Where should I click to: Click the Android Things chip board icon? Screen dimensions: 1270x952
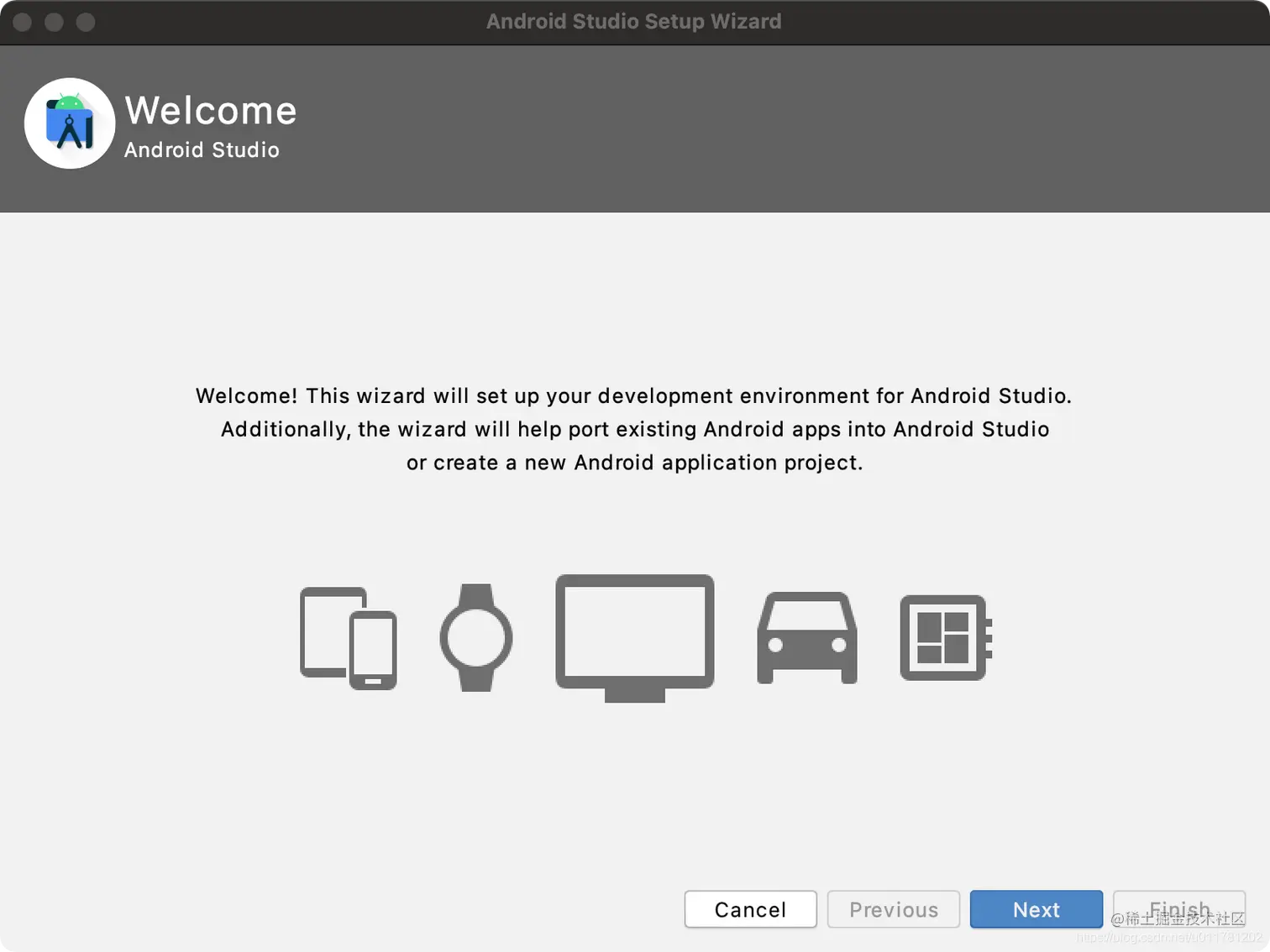click(947, 638)
